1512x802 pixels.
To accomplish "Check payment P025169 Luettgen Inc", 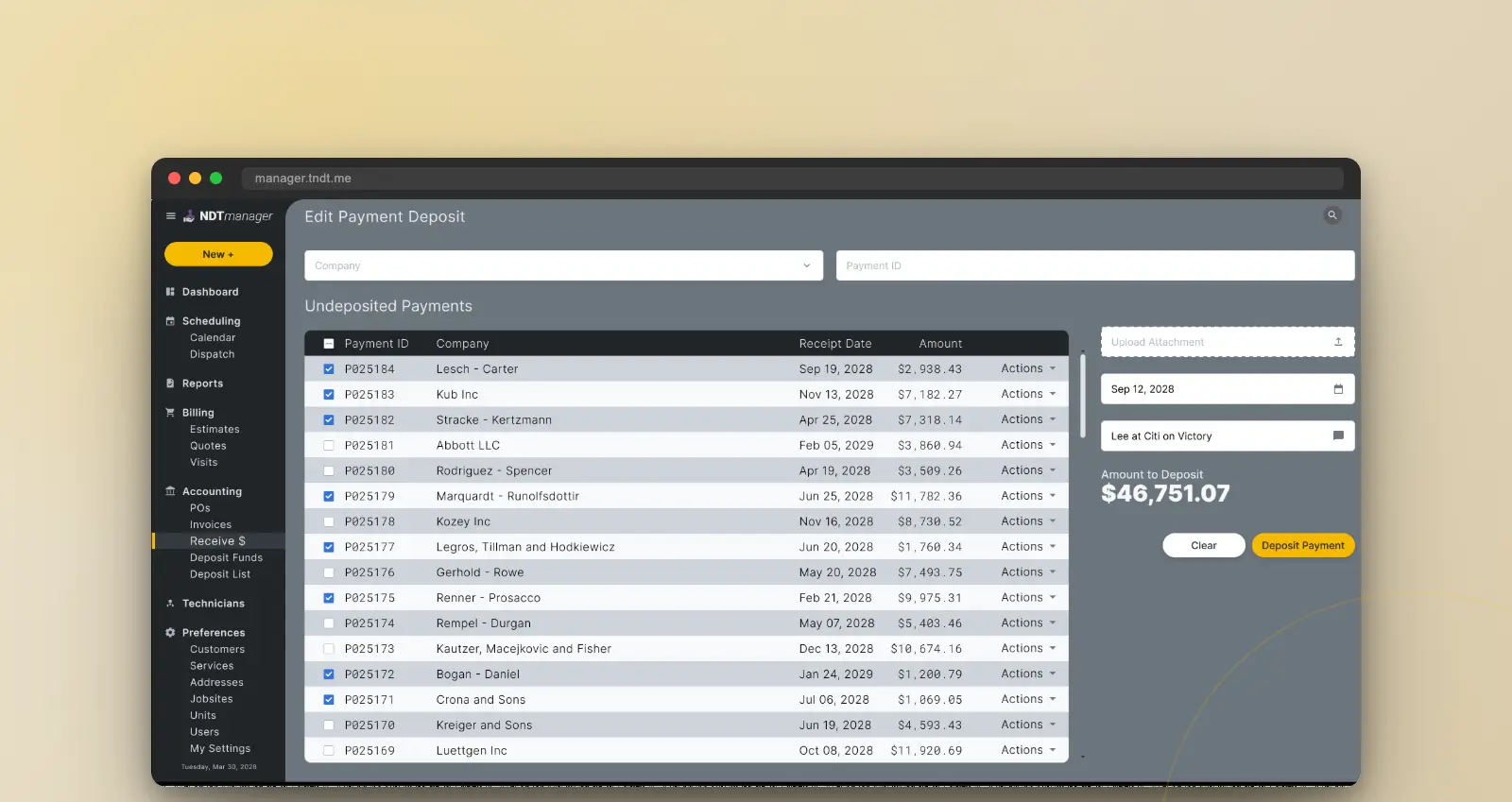I will (x=329, y=751).
